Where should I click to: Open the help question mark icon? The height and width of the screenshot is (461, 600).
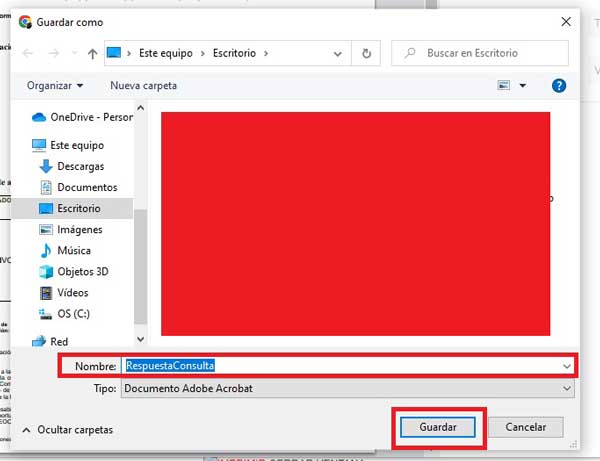(x=559, y=86)
